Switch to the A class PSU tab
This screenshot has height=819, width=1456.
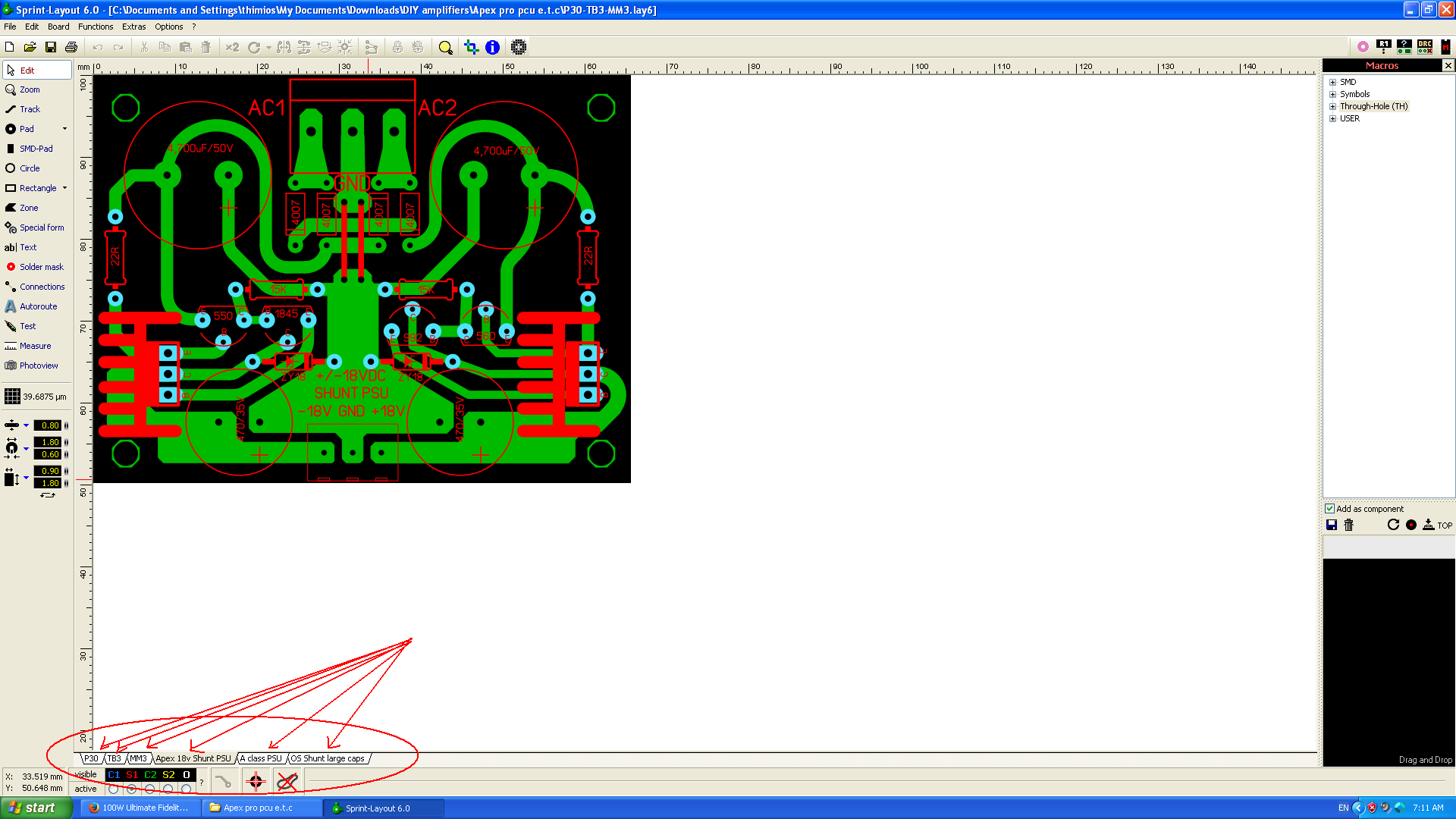261,758
